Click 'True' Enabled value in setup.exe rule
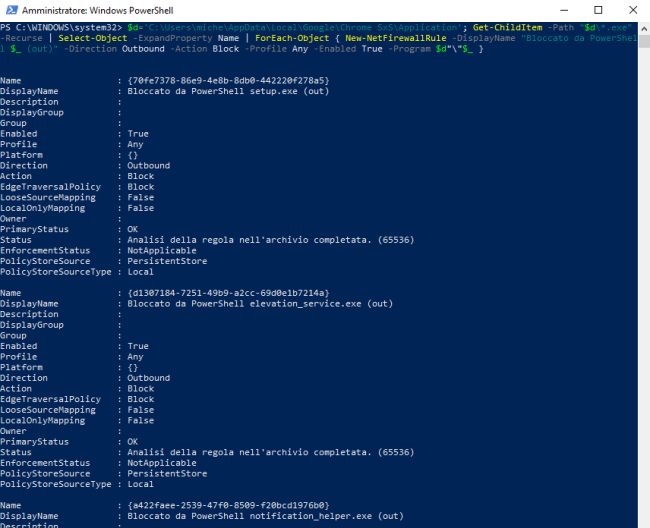The image size is (650, 528). point(138,133)
